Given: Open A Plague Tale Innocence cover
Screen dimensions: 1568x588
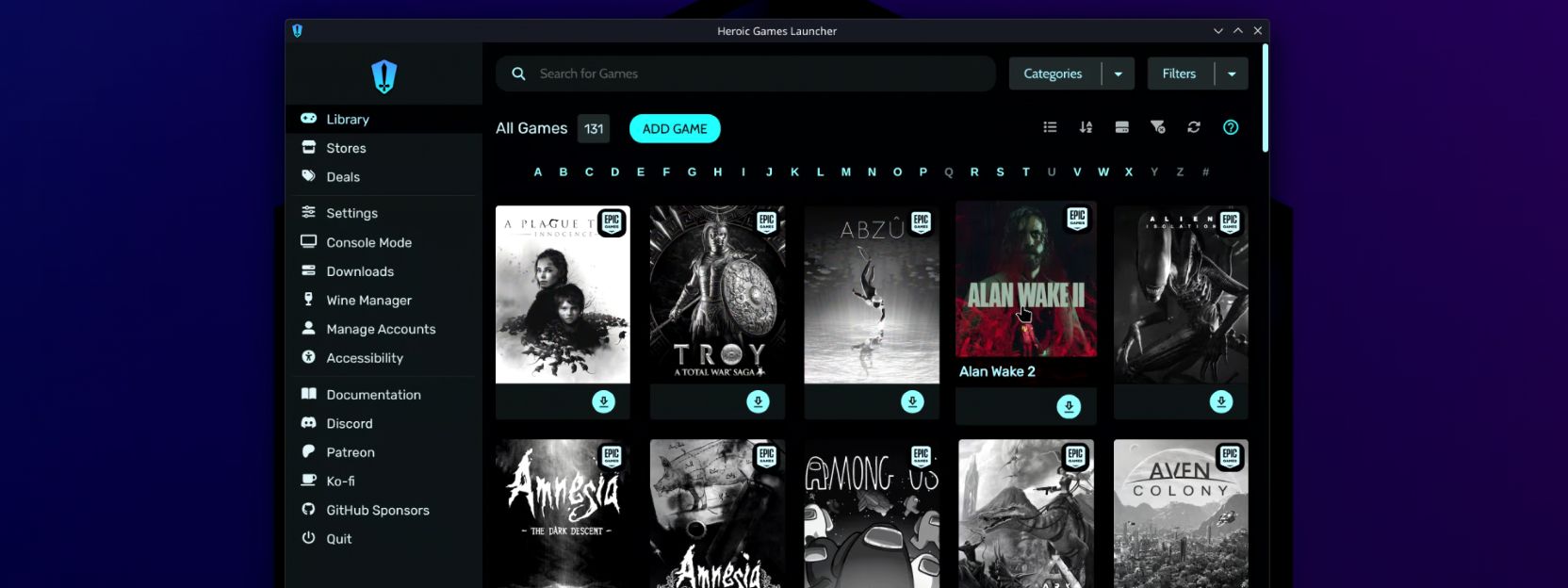Looking at the screenshot, I should click(563, 294).
